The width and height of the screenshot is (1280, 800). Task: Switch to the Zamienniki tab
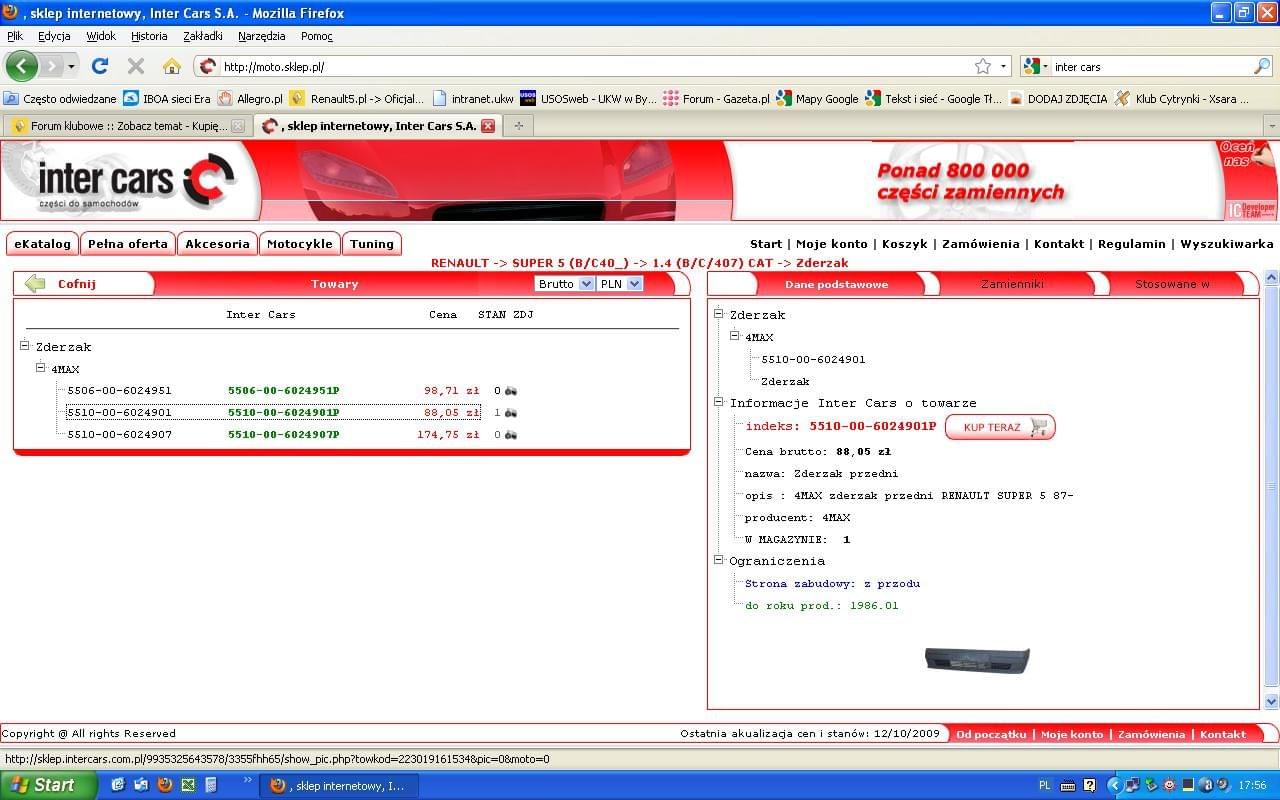1011,284
